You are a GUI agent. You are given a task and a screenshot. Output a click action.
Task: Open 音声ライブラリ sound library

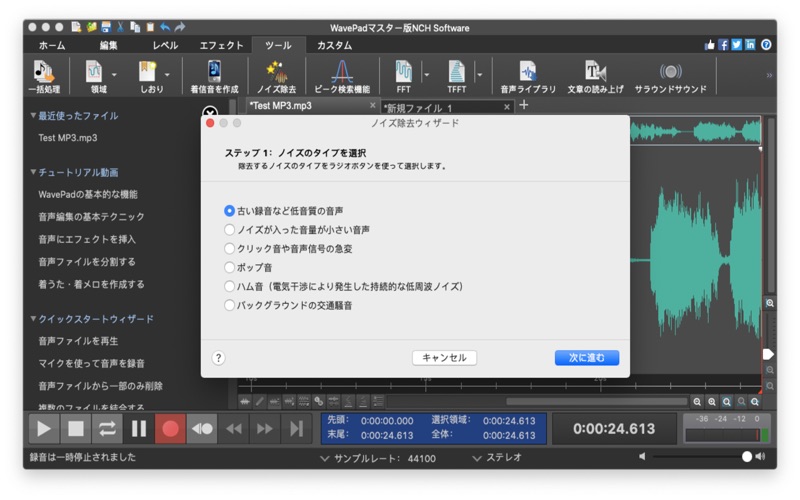coord(528,76)
